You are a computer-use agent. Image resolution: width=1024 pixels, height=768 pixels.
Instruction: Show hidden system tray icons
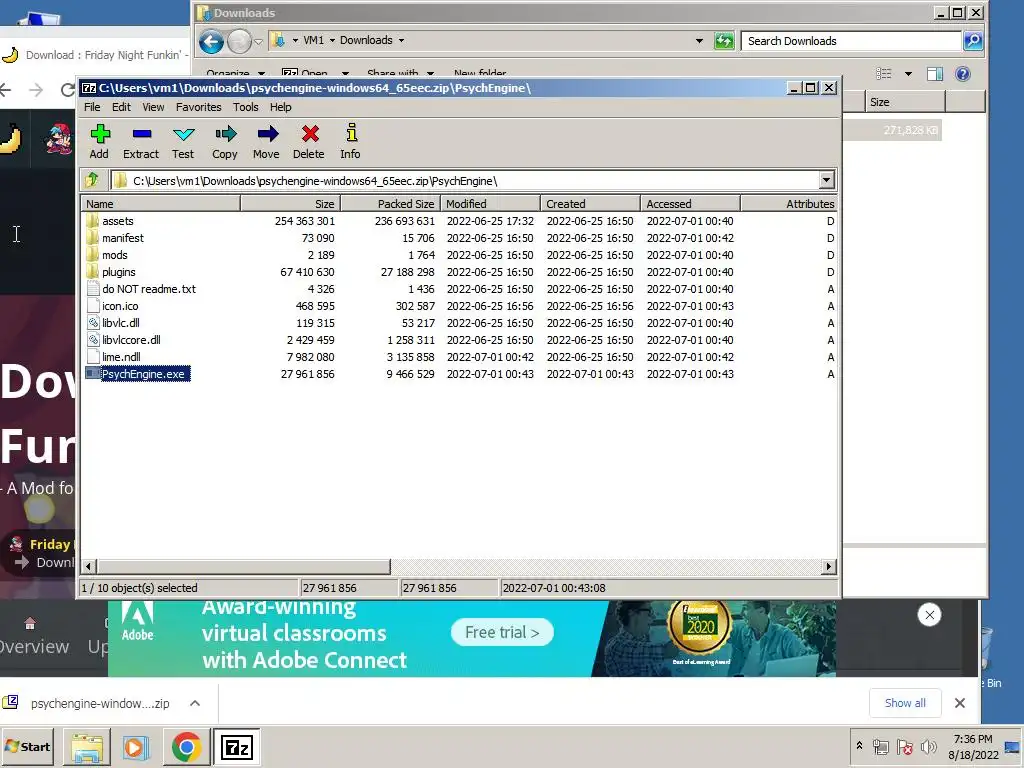click(859, 745)
